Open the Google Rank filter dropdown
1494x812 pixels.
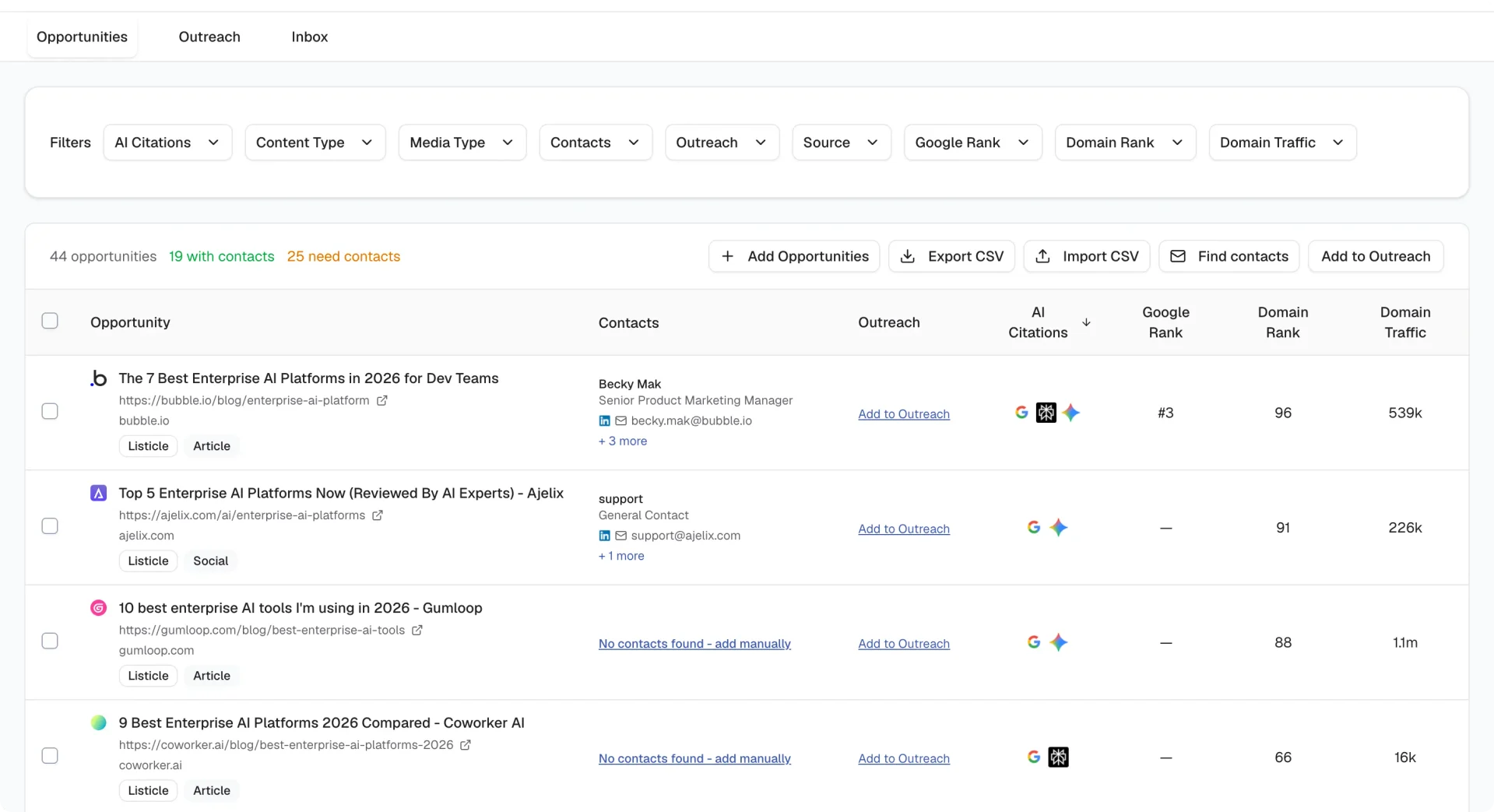click(972, 142)
